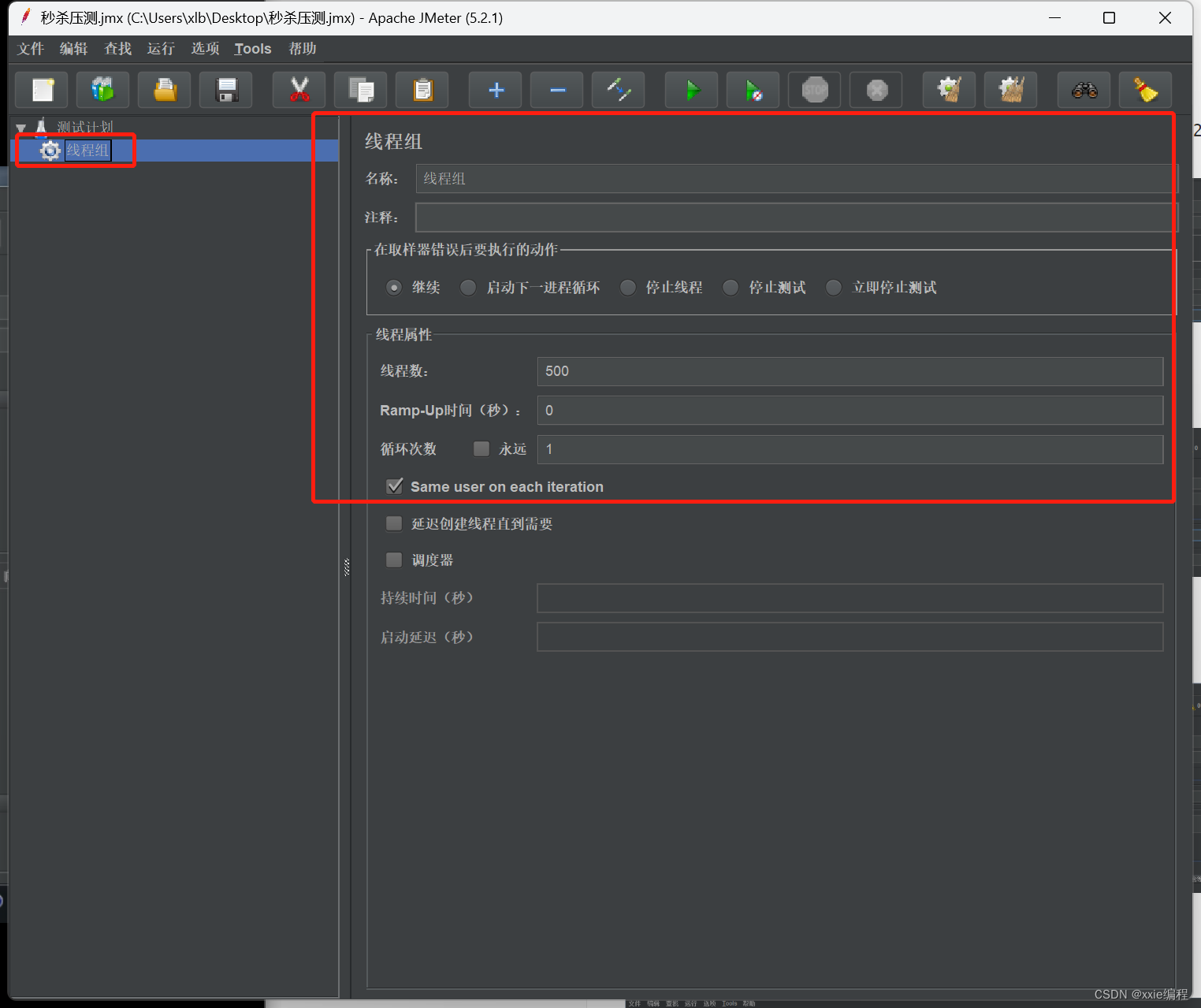Select the 停止测试 radio option
This screenshot has width=1201, height=1008.
pyautogui.click(x=731, y=288)
